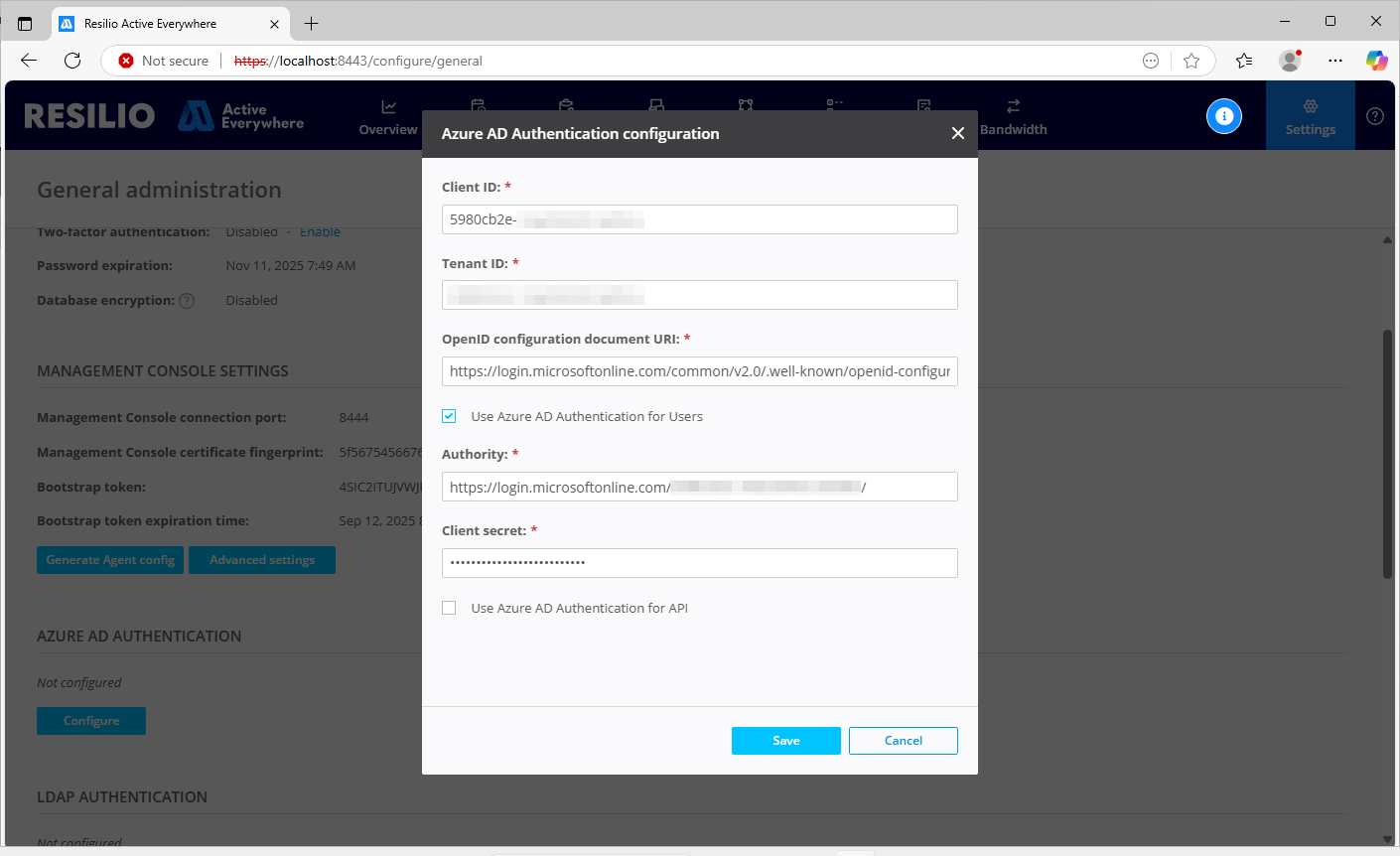Click the Generate Agent config button
1400x856 pixels.
(109, 559)
